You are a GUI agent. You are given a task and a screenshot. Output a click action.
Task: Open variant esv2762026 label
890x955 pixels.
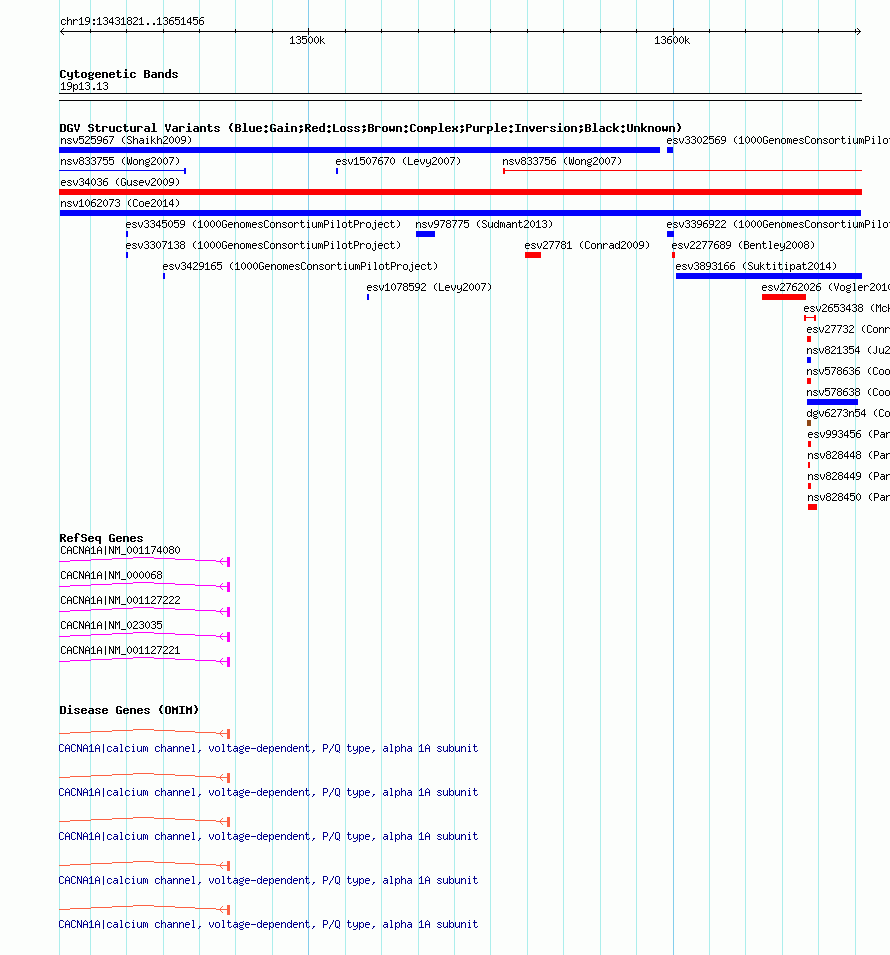tap(825, 287)
